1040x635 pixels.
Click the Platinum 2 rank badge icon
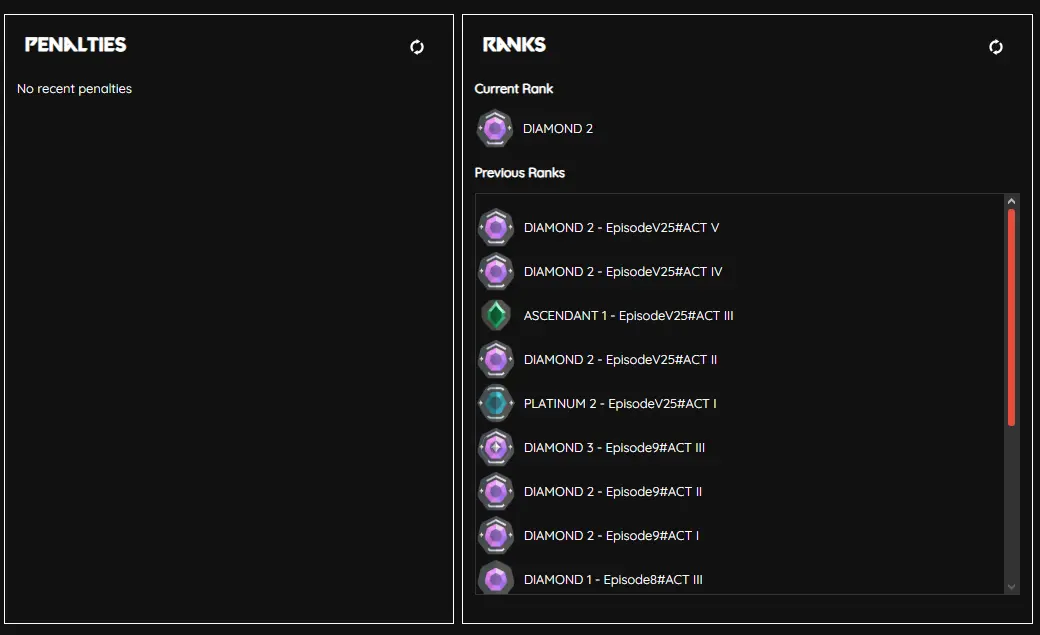pos(496,404)
